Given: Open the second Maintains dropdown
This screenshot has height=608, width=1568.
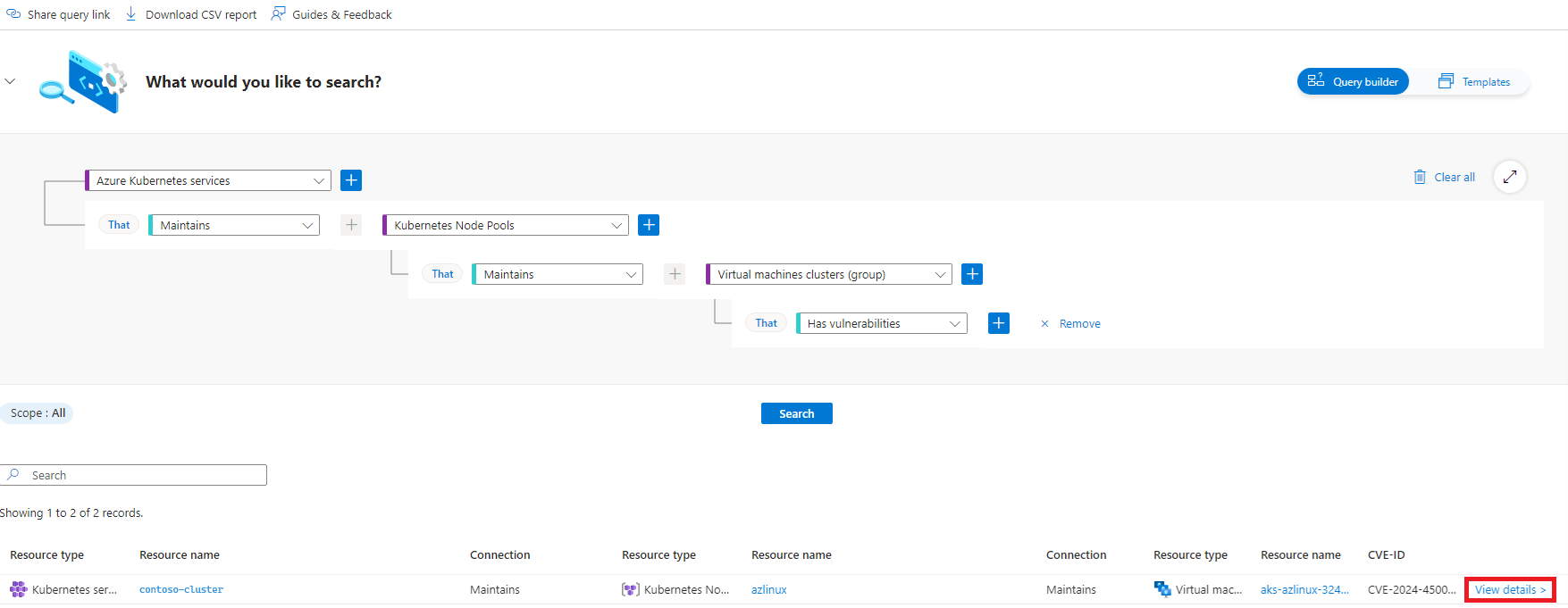Looking at the screenshot, I should (558, 274).
